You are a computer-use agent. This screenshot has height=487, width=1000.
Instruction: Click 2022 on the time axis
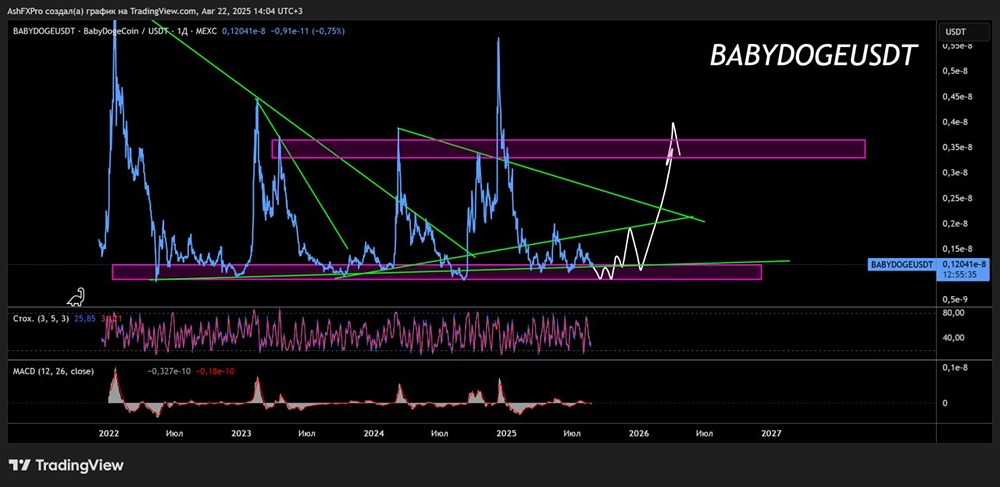coord(108,433)
